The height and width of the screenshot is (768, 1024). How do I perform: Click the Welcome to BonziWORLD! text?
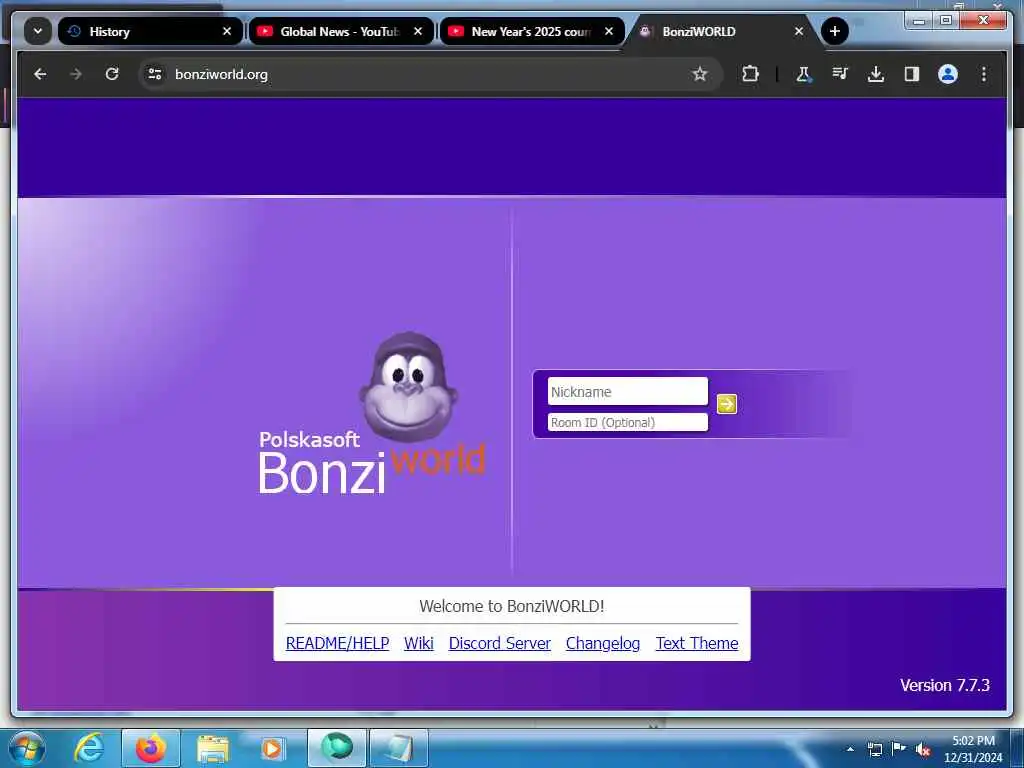(x=511, y=606)
